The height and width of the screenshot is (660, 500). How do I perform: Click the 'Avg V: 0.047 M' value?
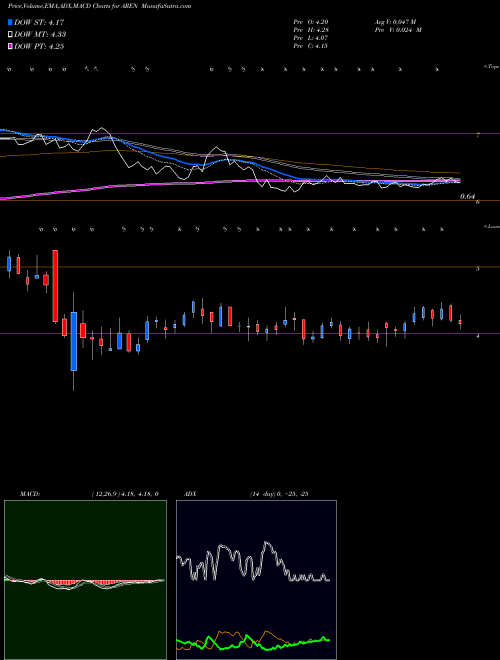point(396,22)
